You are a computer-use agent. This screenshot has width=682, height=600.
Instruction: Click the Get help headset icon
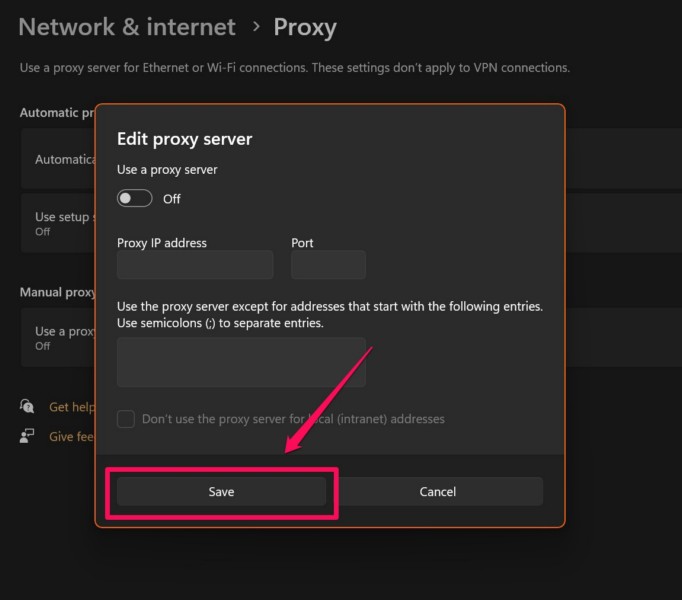(27, 407)
